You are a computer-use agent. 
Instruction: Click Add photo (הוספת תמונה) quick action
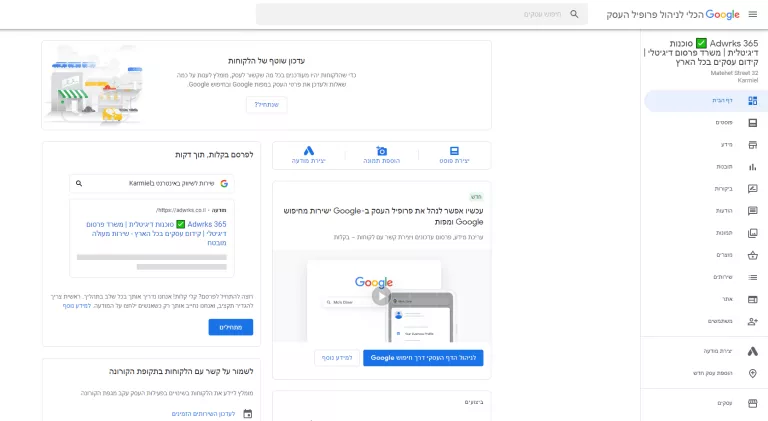382,155
